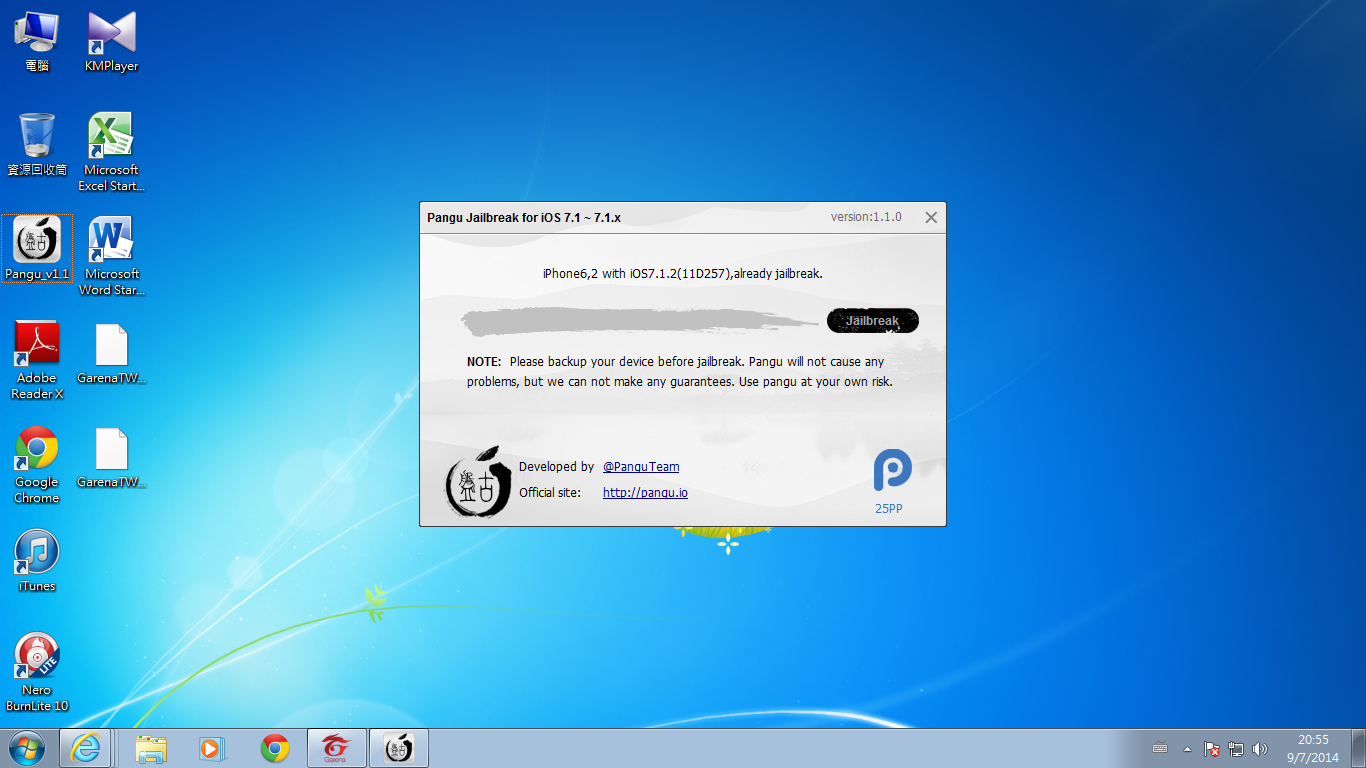The width and height of the screenshot is (1366, 768).
Task: Open Action Center flag icon
Action: (1211, 749)
